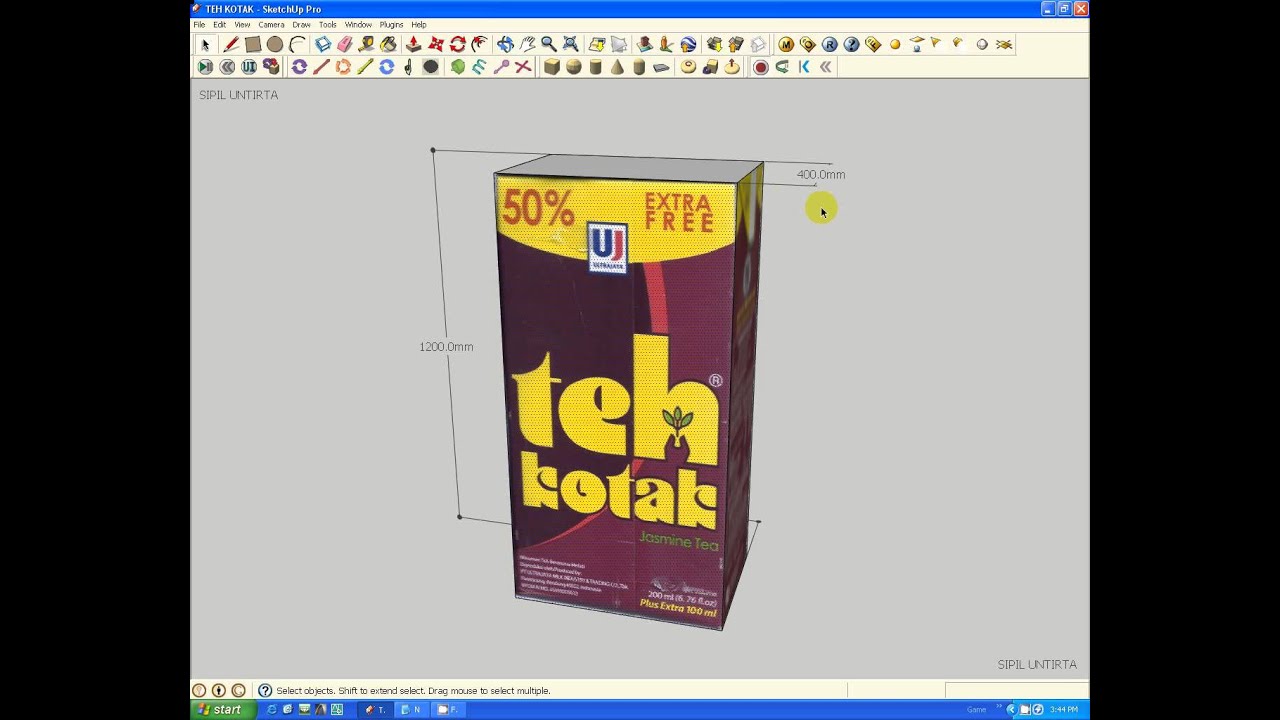Screen dimensions: 1280x720
Task: Click the 1200.0mm height dimension label
Action: click(x=446, y=347)
